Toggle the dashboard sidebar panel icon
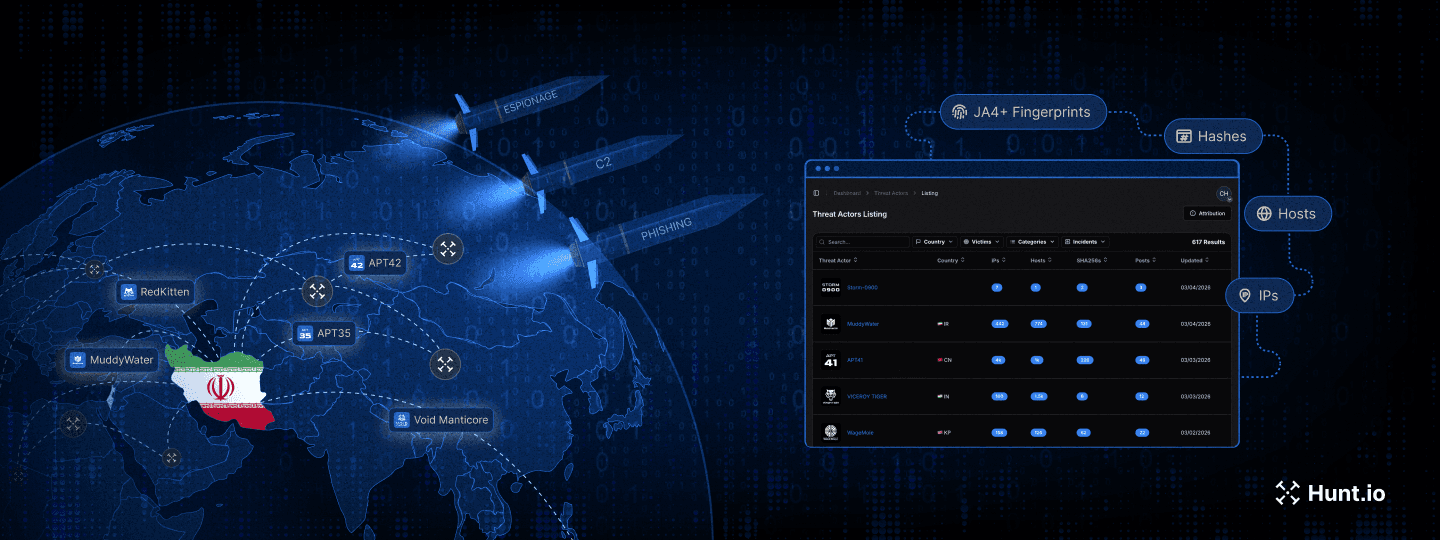The height and width of the screenshot is (540, 1440). tap(816, 193)
